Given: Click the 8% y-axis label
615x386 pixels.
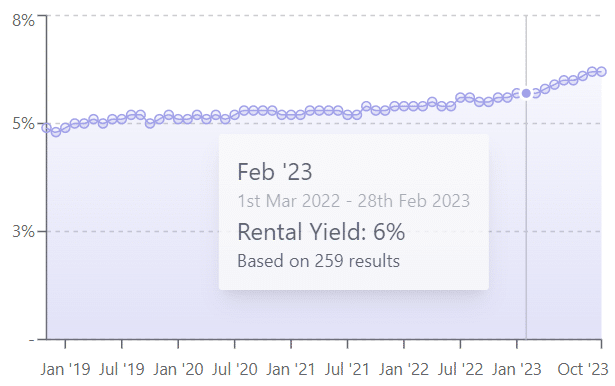Looking at the screenshot, I should tap(23, 20).
